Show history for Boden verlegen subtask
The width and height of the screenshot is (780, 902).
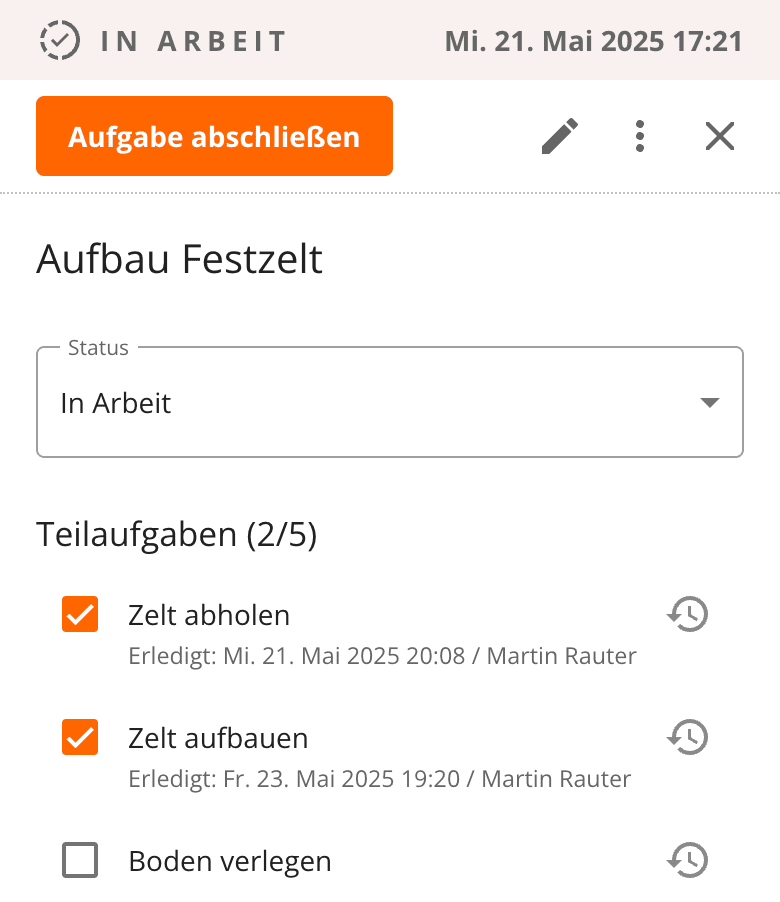point(688,860)
